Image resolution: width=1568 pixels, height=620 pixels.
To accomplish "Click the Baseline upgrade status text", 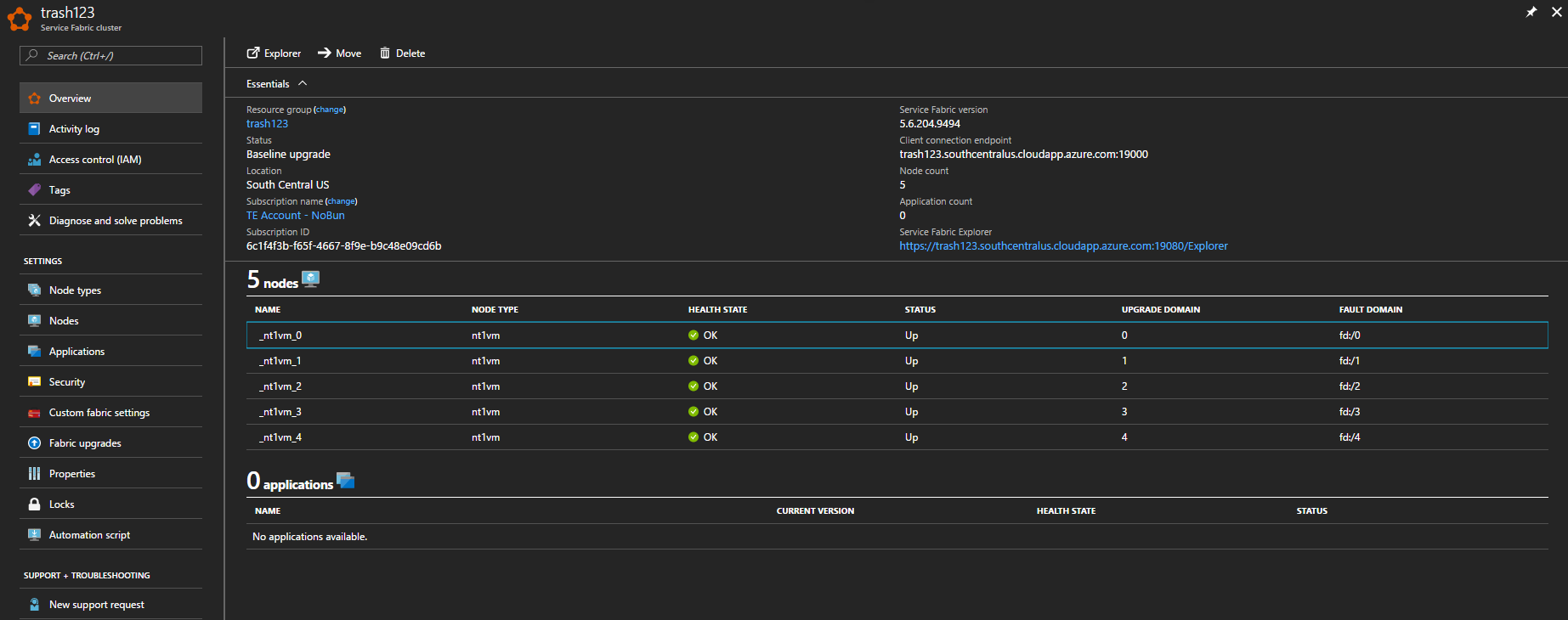I will (x=288, y=154).
